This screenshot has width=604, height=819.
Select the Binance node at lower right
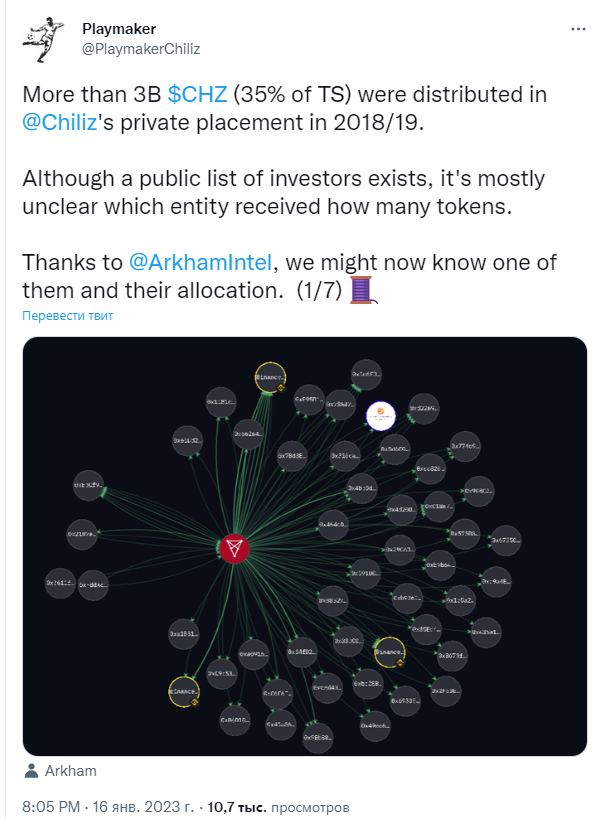390,652
